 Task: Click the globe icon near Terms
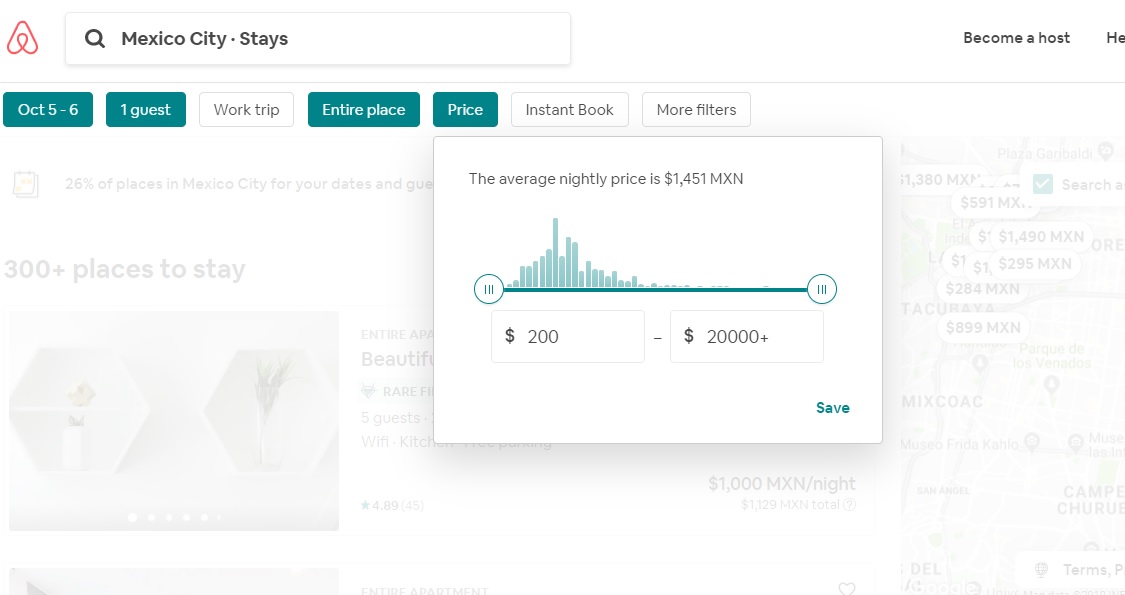coord(1041,570)
